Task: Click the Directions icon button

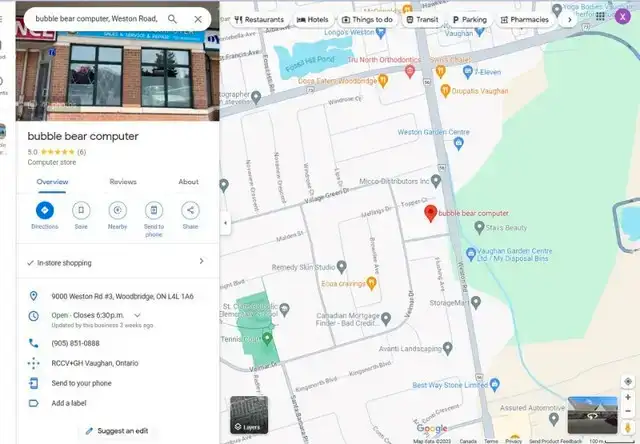Action: 44,210
